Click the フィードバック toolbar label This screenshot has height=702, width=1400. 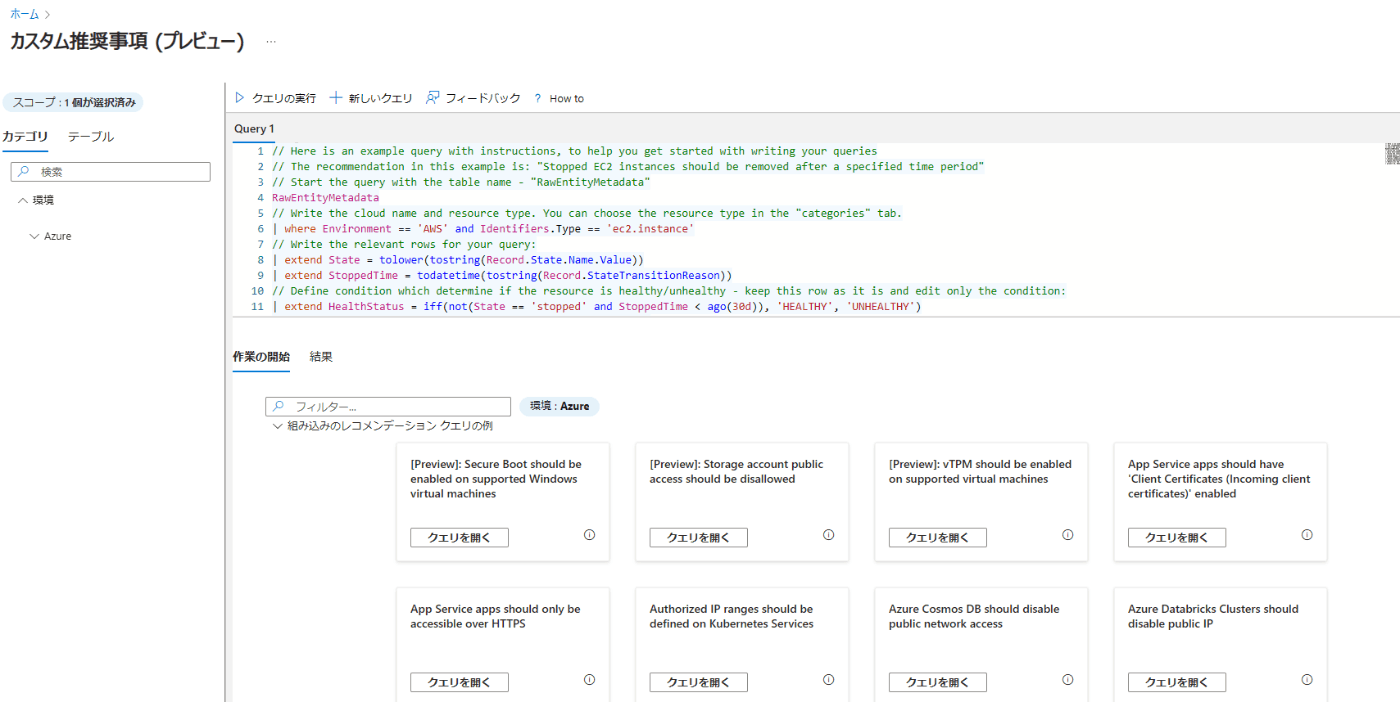click(483, 98)
